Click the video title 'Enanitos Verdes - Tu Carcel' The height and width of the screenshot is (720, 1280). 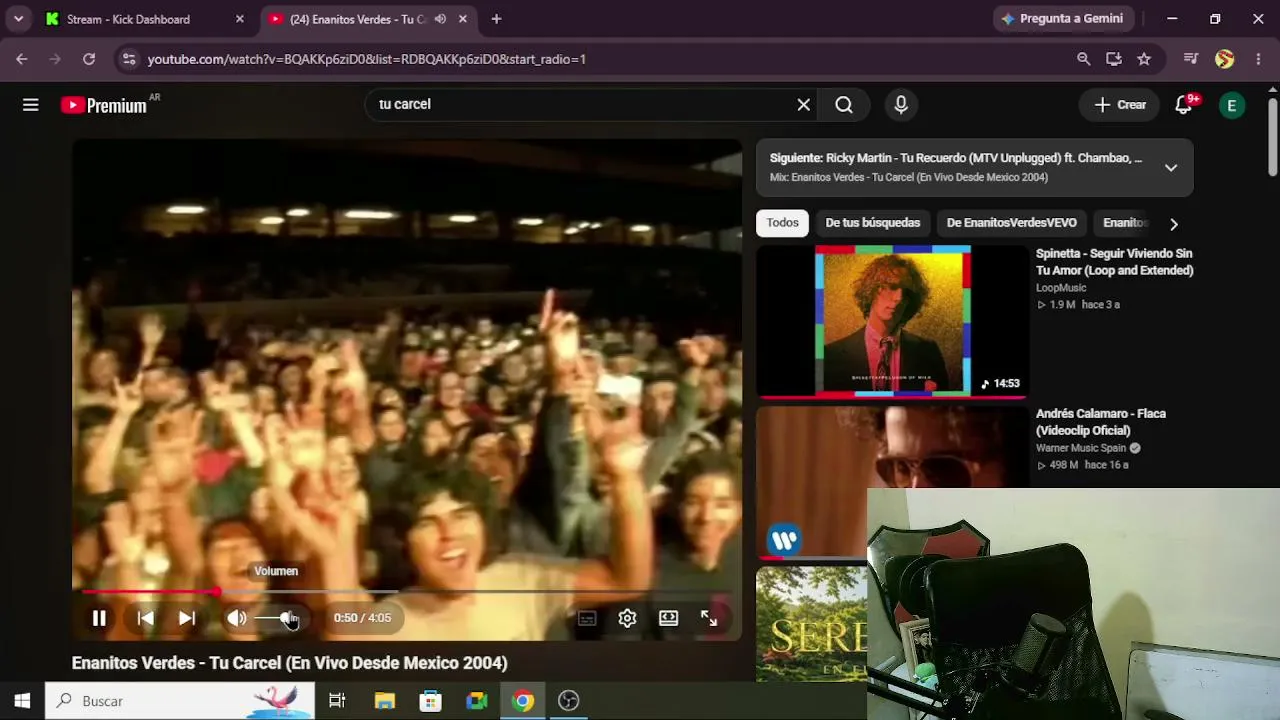(x=290, y=663)
